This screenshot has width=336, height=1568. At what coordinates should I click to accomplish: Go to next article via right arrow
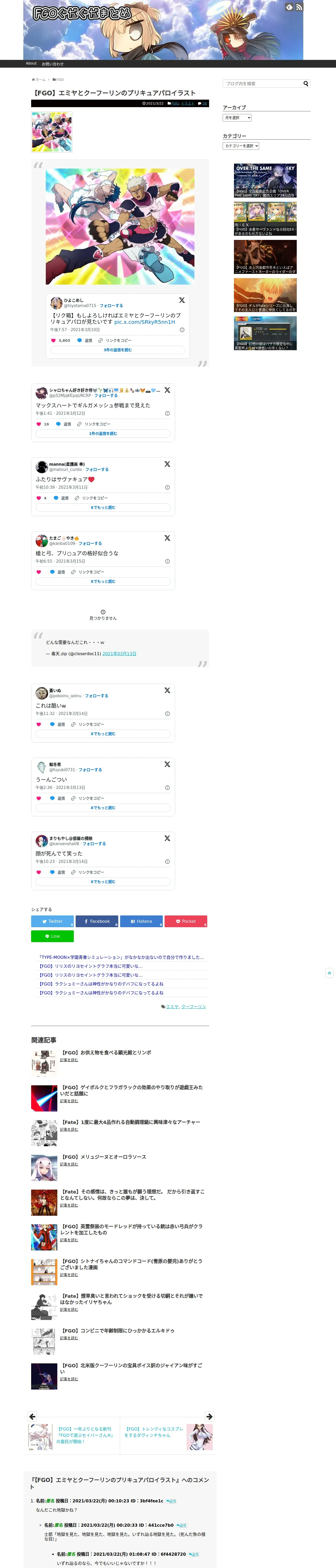tap(209, 1416)
